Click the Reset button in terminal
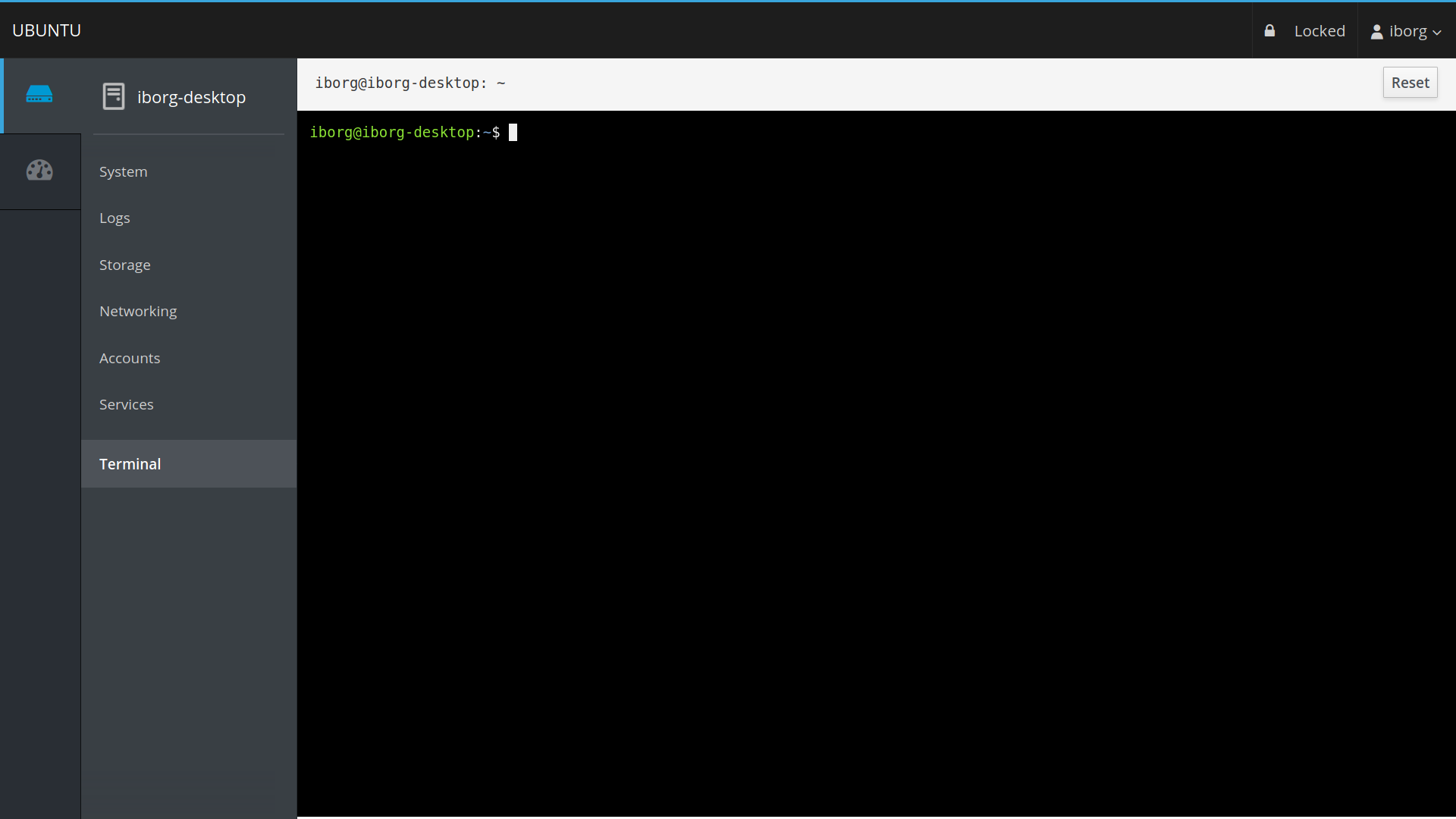Screen dimensions: 1456x819 tap(1410, 82)
